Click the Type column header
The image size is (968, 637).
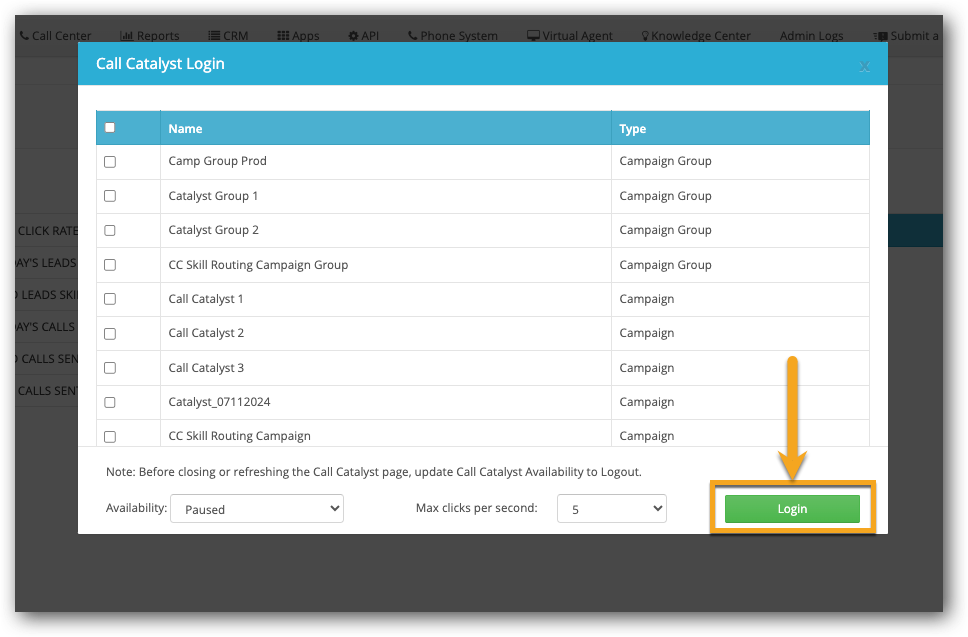coord(740,128)
